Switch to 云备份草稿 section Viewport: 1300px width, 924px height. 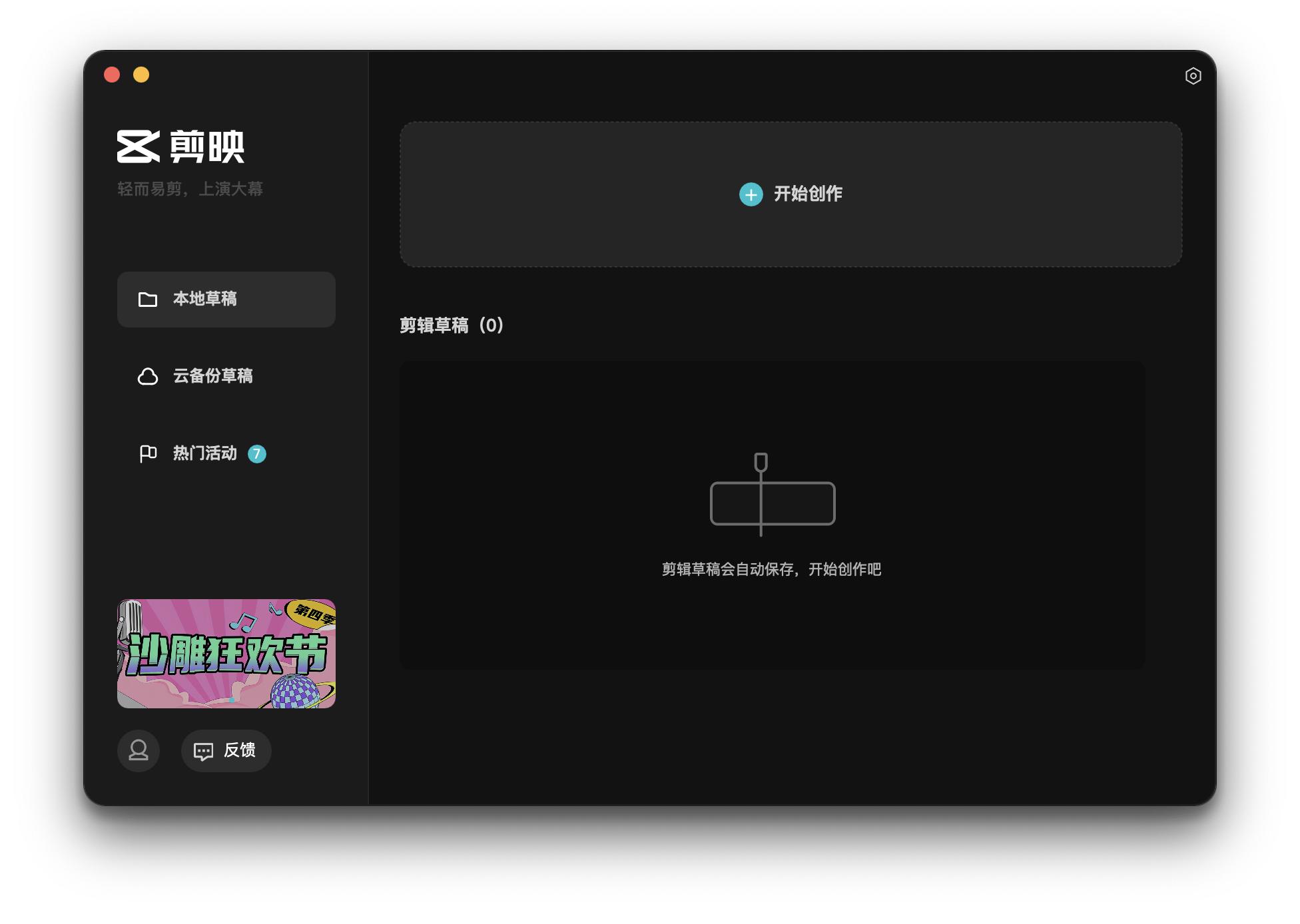pyautogui.click(x=213, y=377)
